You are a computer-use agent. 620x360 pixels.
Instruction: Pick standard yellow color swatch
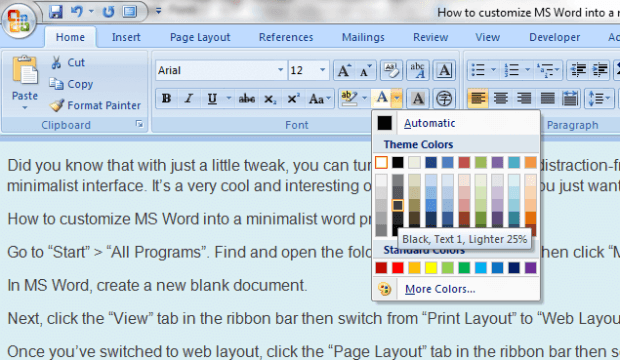coord(431,268)
